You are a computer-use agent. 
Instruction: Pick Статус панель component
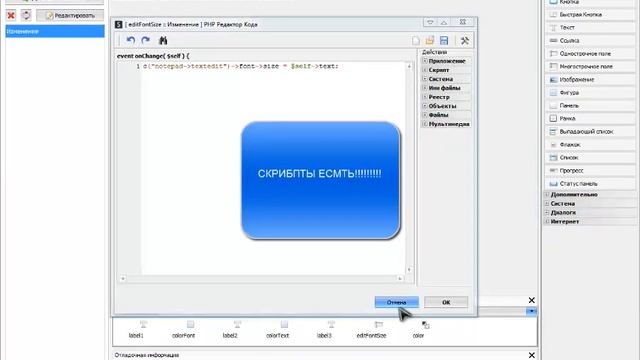point(590,184)
